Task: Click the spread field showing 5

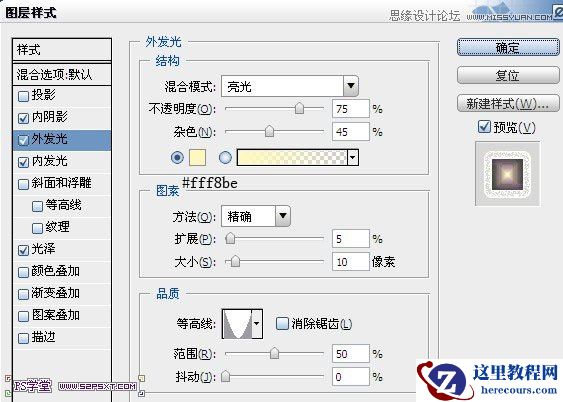Action: coord(351,239)
